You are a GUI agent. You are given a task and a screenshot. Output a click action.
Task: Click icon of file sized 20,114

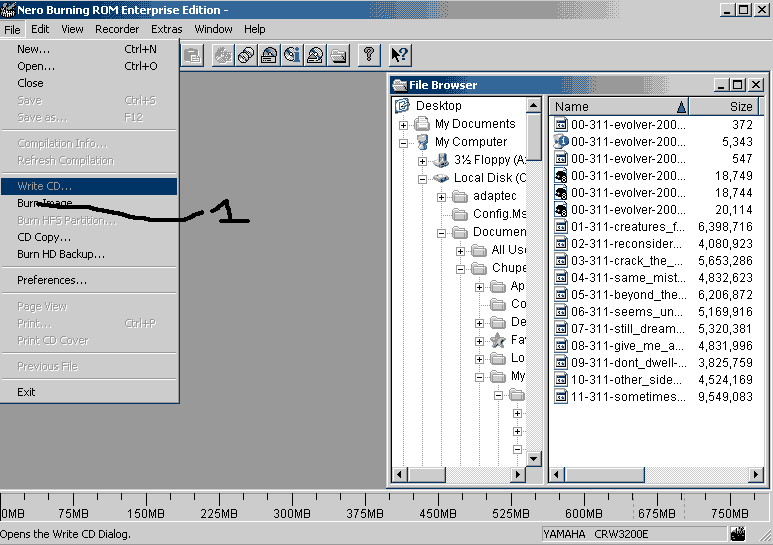point(561,209)
